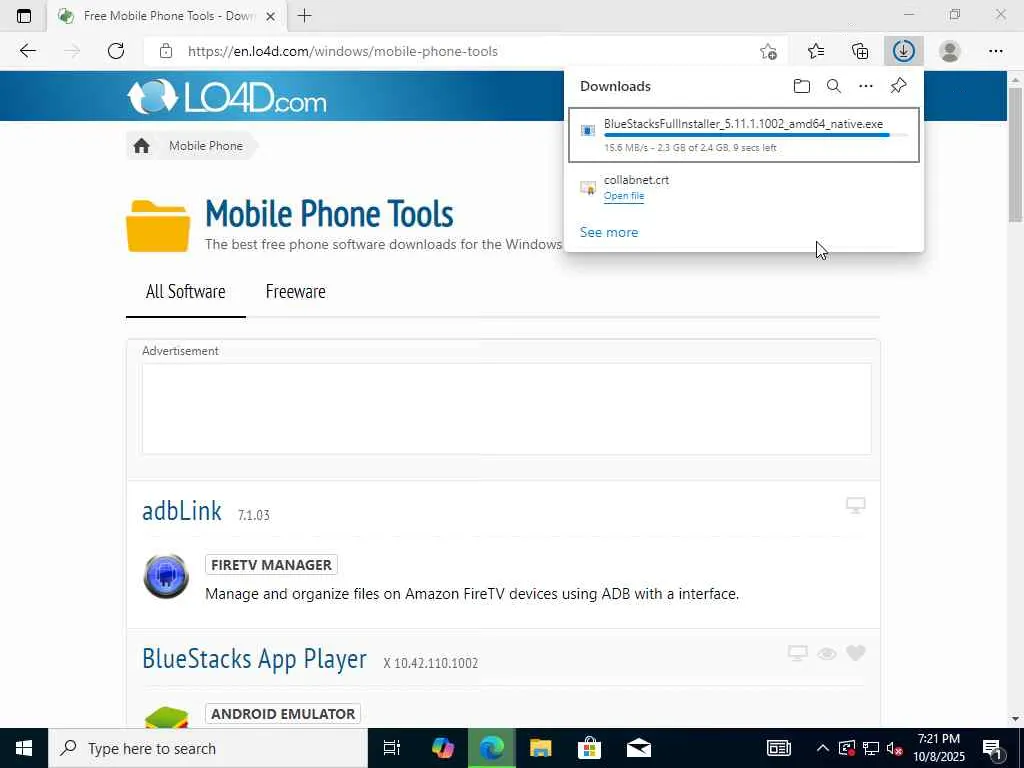Image resolution: width=1024 pixels, height=768 pixels.
Task: Select BlueStacksFullInstaller download entry name
Action: tap(743, 123)
